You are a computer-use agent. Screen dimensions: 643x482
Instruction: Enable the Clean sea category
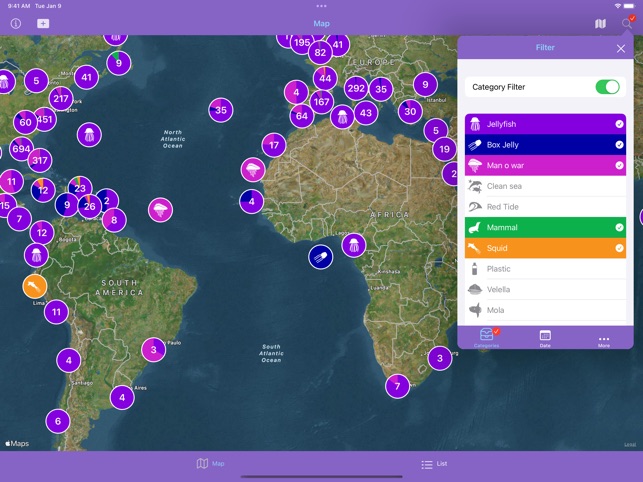[x=545, y=186]
